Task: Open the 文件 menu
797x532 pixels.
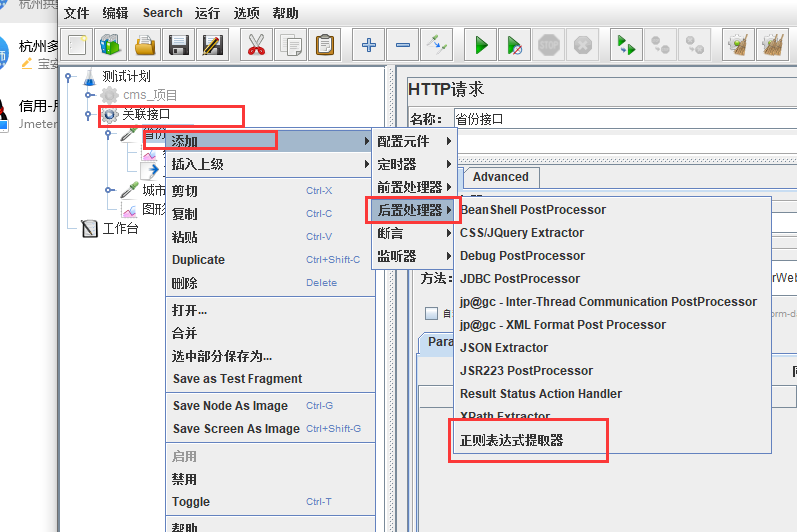Action: pyautogui.click(x=76, y=13)
